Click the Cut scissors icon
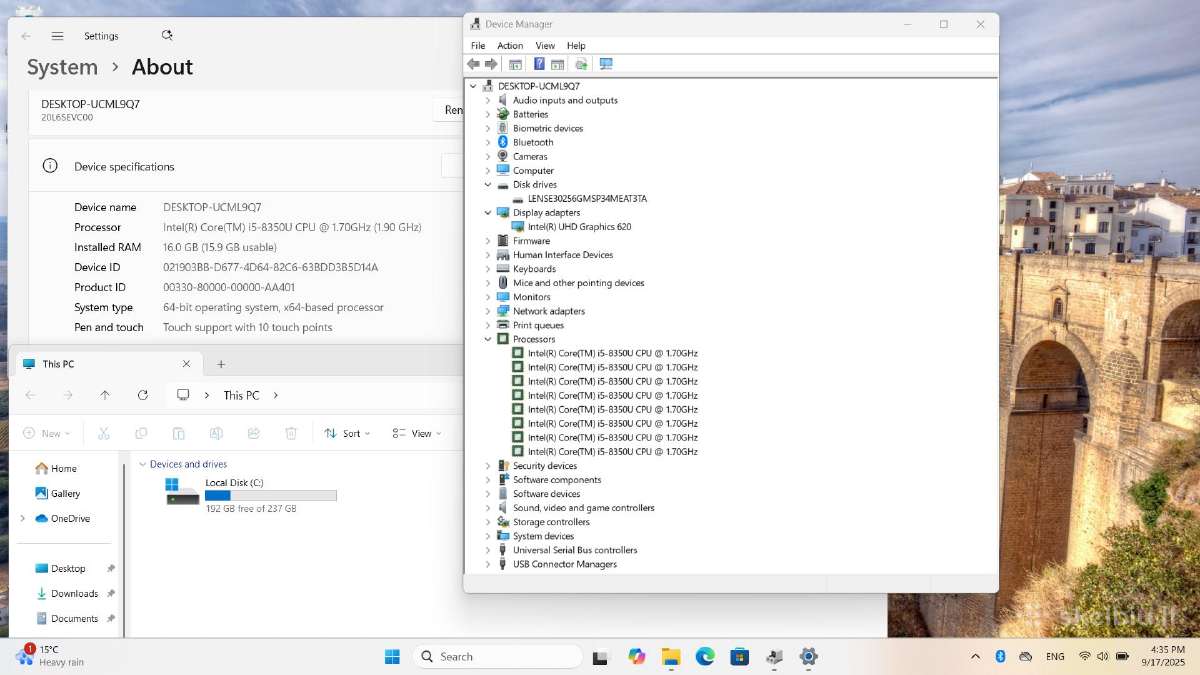Image resolution: width=1200 pixels, height=675 pixels. 103,433
